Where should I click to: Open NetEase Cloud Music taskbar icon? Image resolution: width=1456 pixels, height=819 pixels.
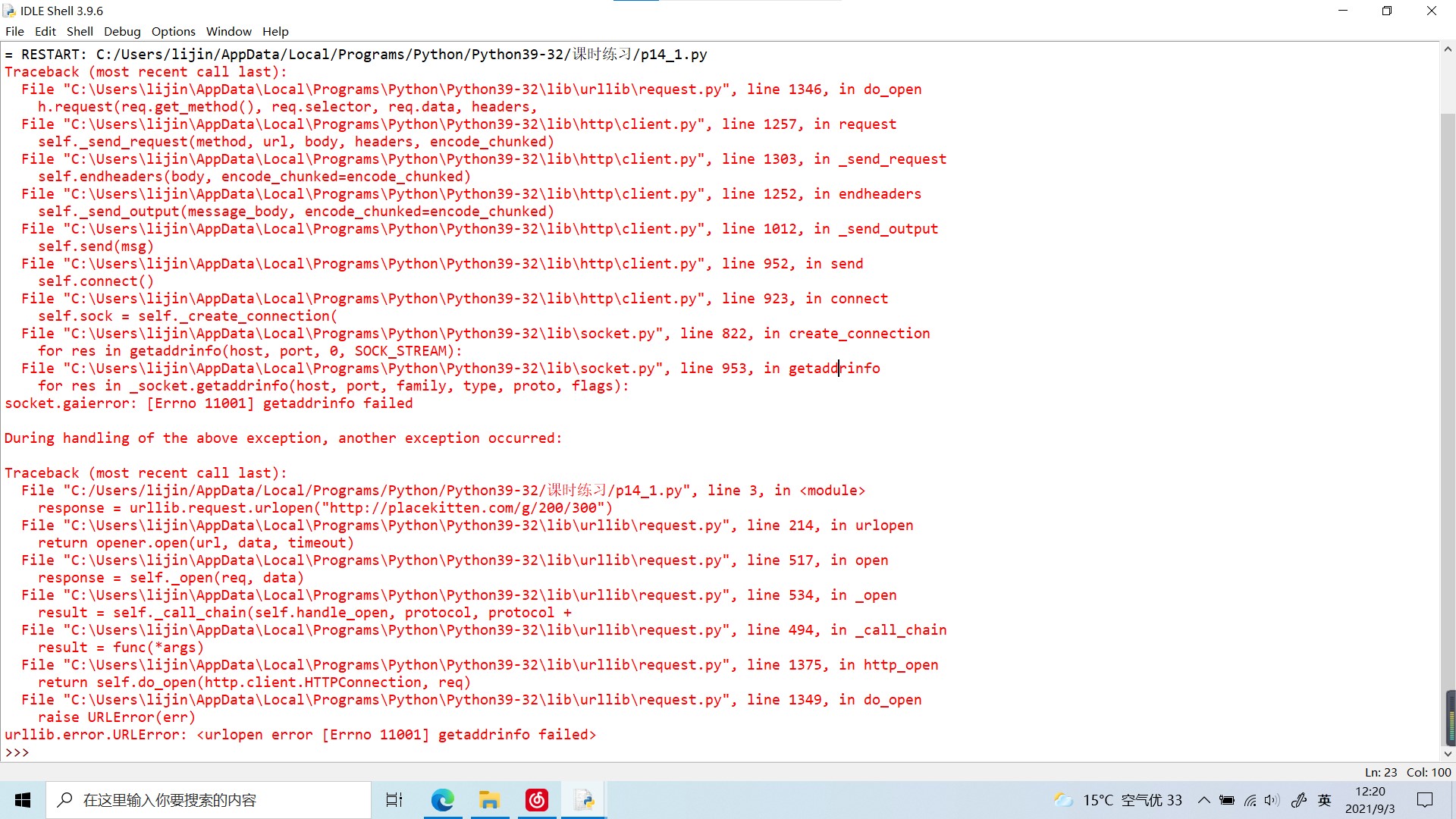pos(537,800)
